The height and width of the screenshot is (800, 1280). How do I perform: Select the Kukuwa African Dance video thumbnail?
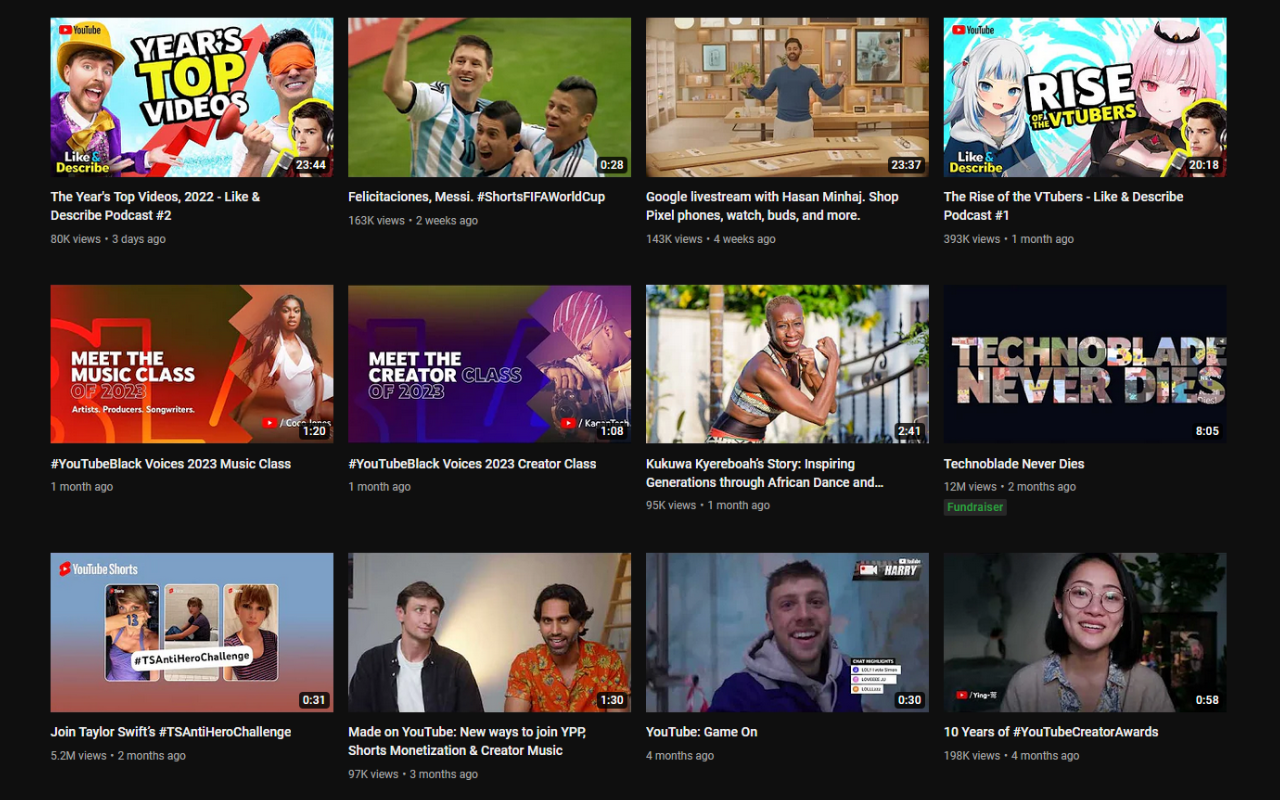click(787, 364)
